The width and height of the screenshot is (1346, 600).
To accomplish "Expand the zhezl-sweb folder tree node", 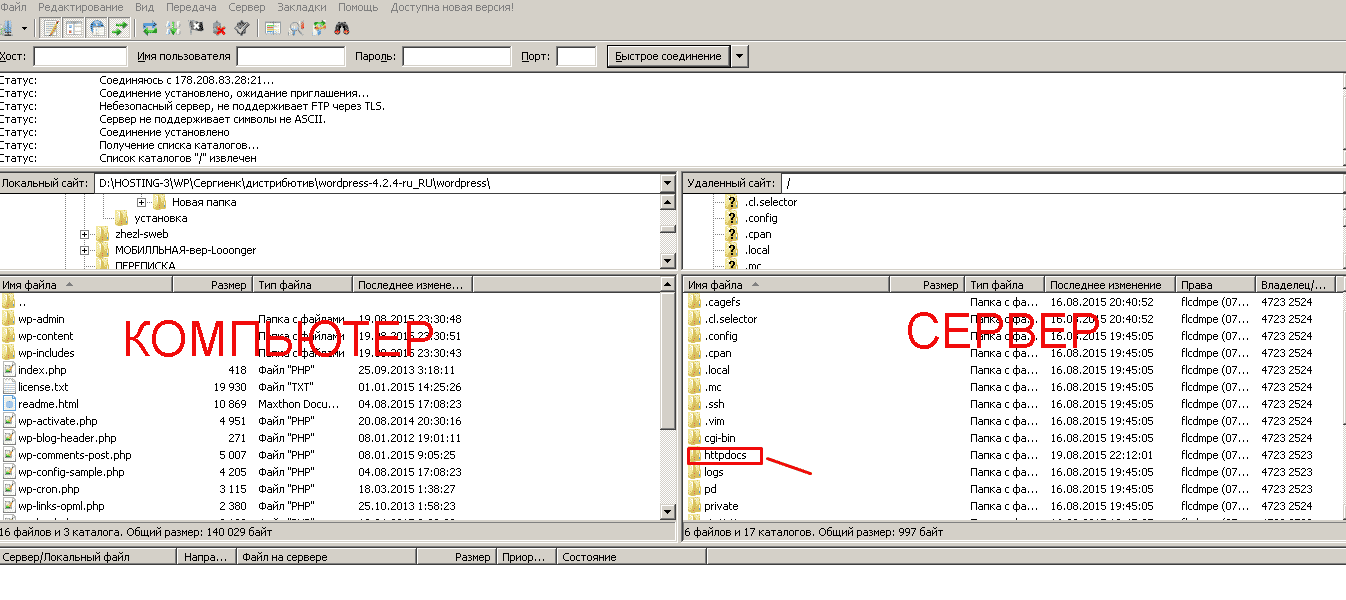I will pos(86,234).
